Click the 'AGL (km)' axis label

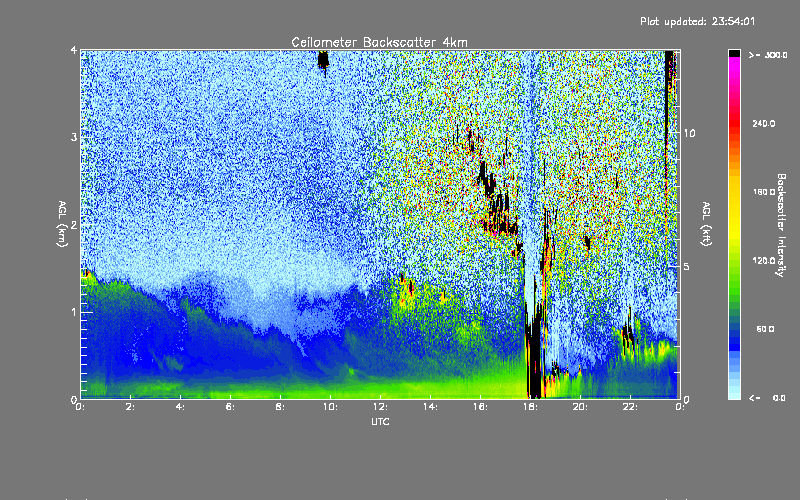[62, 224]
